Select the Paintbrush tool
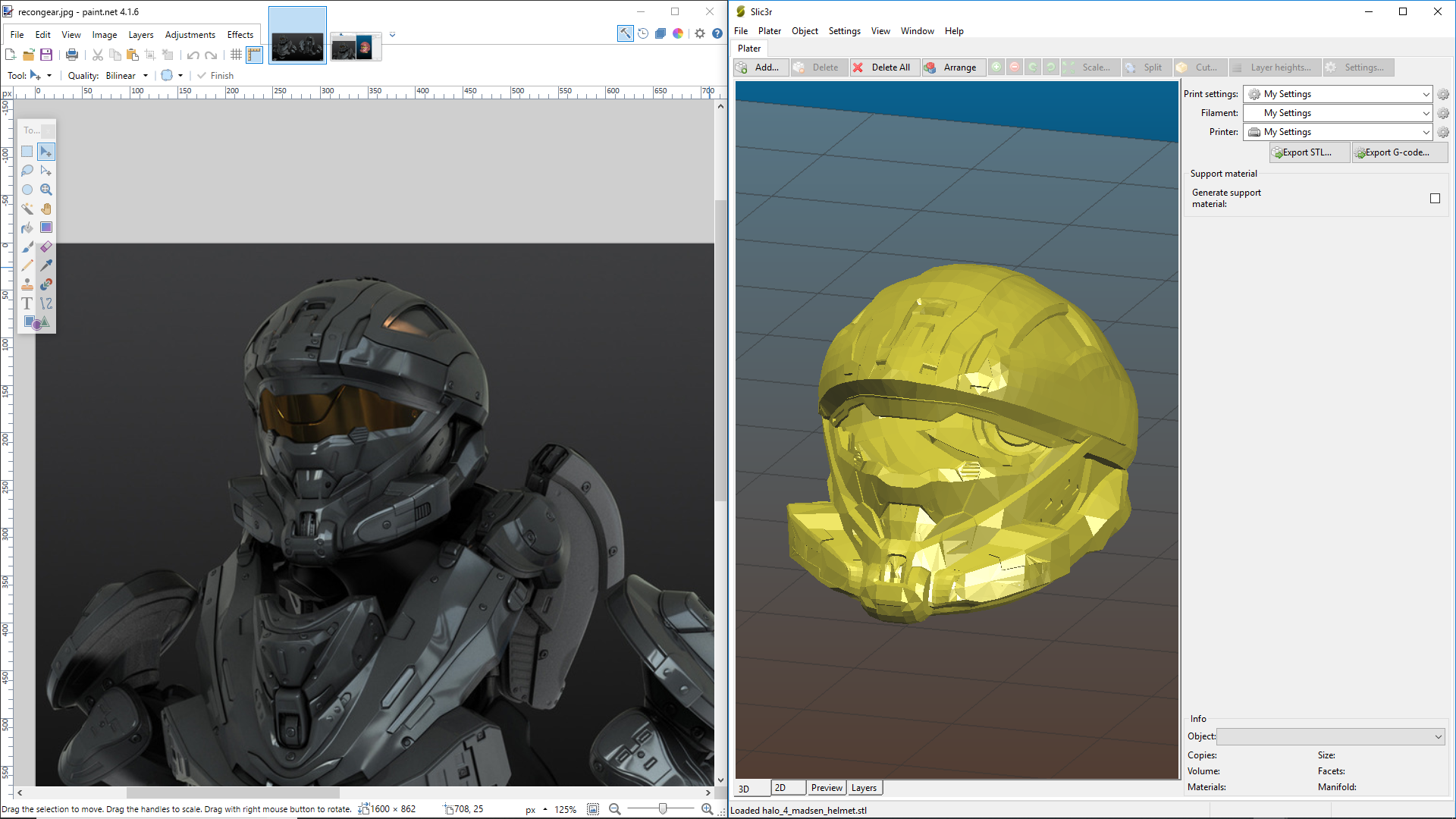 point(27,246)
